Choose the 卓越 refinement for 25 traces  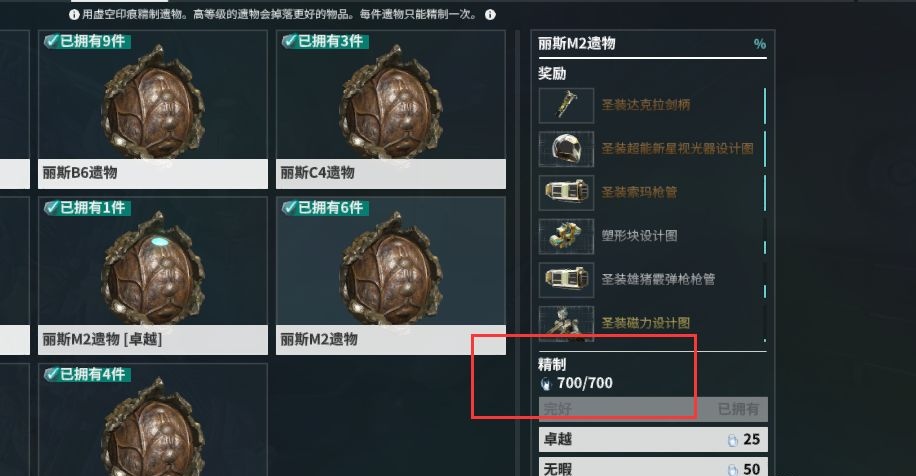point(653,439)
